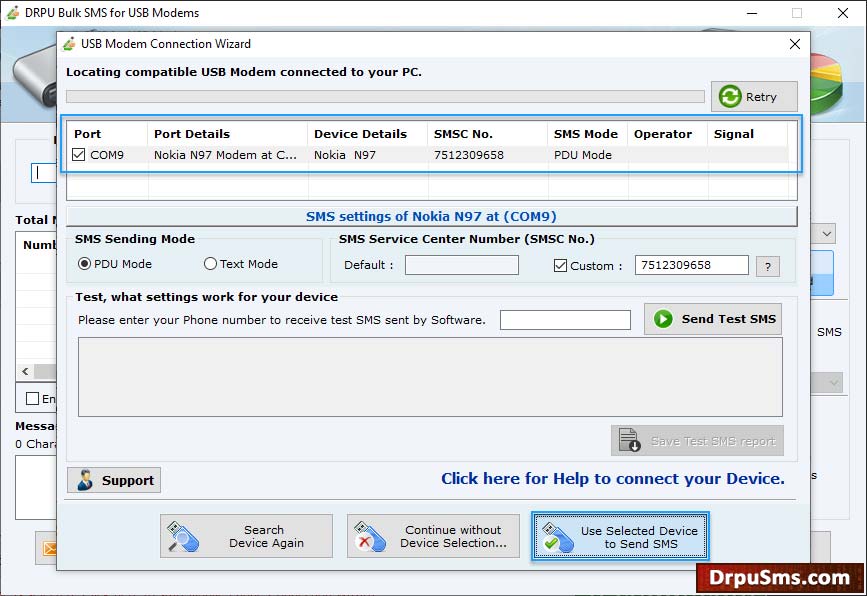
Task: Click the SMS Mode column header
Action: tap(586, 134)
